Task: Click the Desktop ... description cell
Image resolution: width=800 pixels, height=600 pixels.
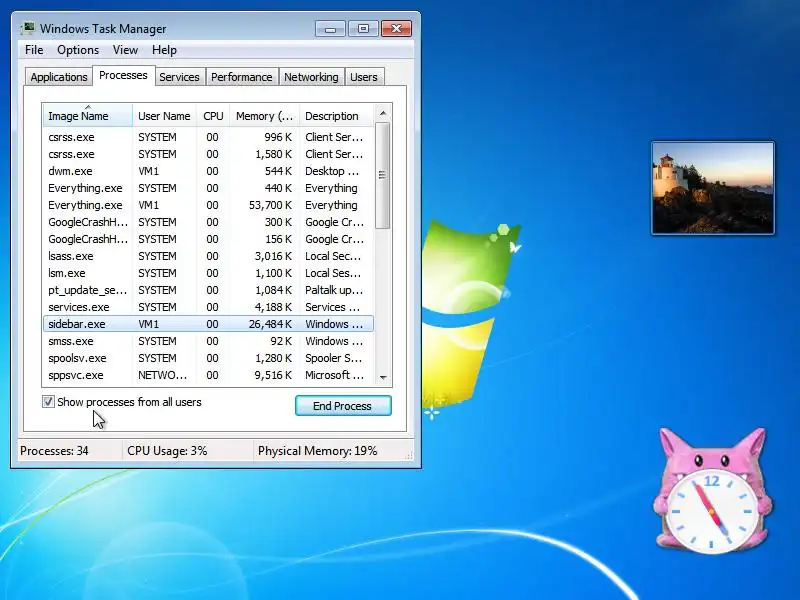Action: pyautogui.click(x=332, y=171)
